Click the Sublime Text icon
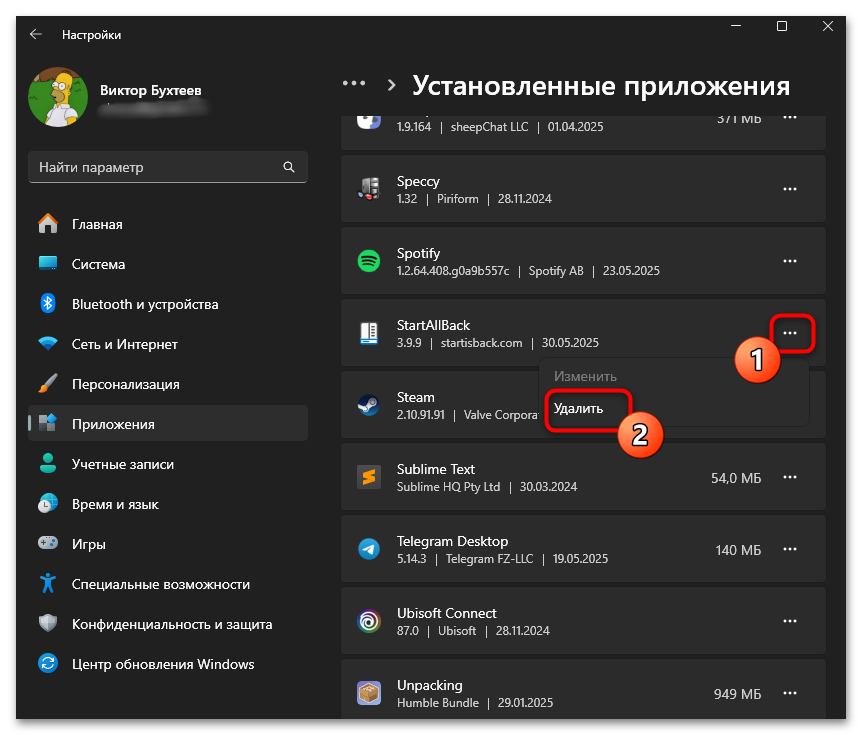Screen dimensions: 862x735 368,477
